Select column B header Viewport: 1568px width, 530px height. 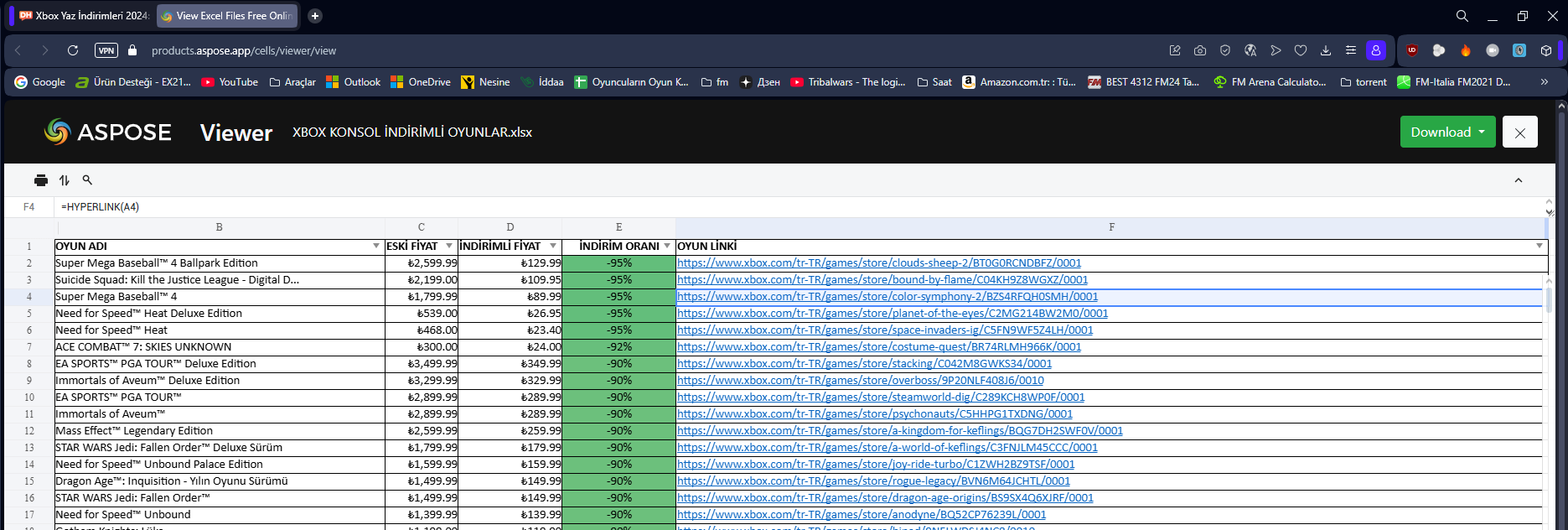[x=220, y=227]
